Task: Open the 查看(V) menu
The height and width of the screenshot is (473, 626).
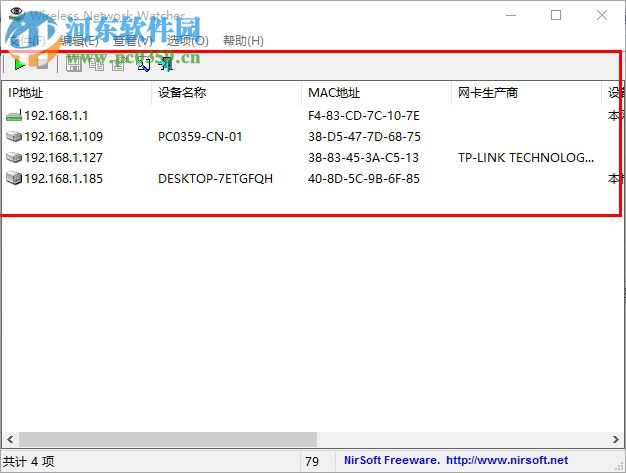Action: (x=133, y=40)
